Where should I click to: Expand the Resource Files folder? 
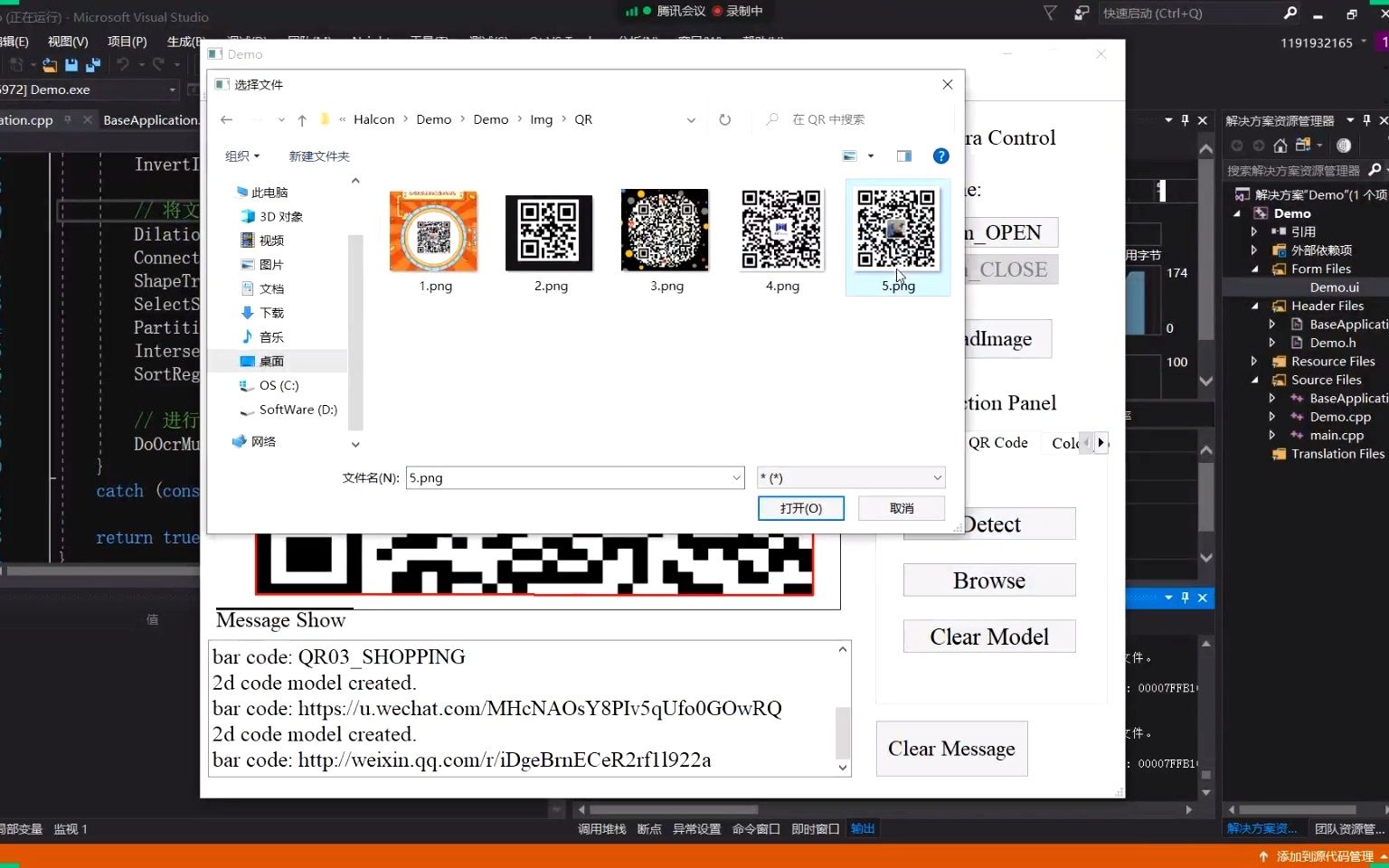click(x=1254, y=361)
